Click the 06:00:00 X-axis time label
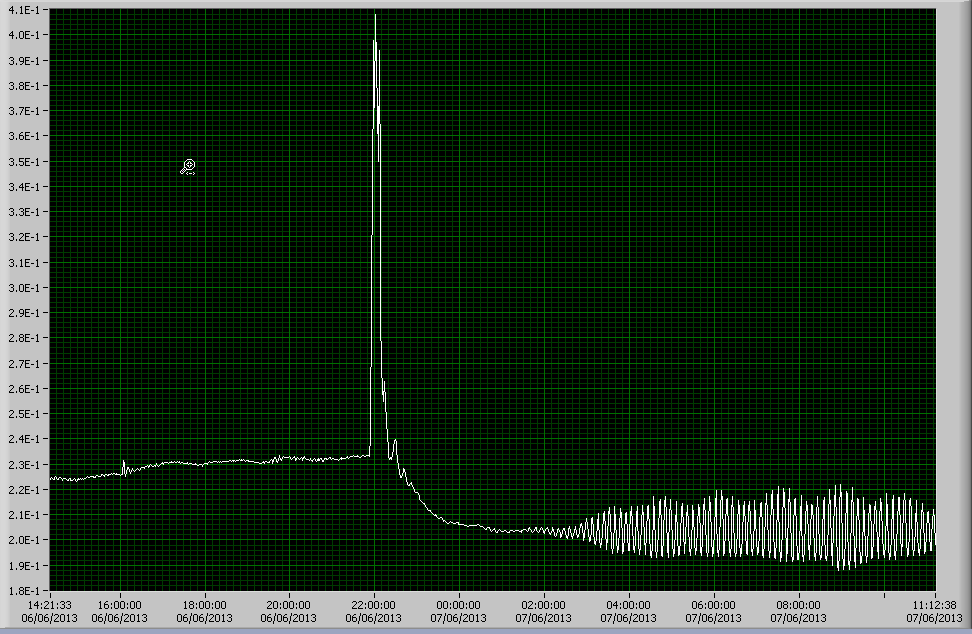 click(x=714, y=605)
